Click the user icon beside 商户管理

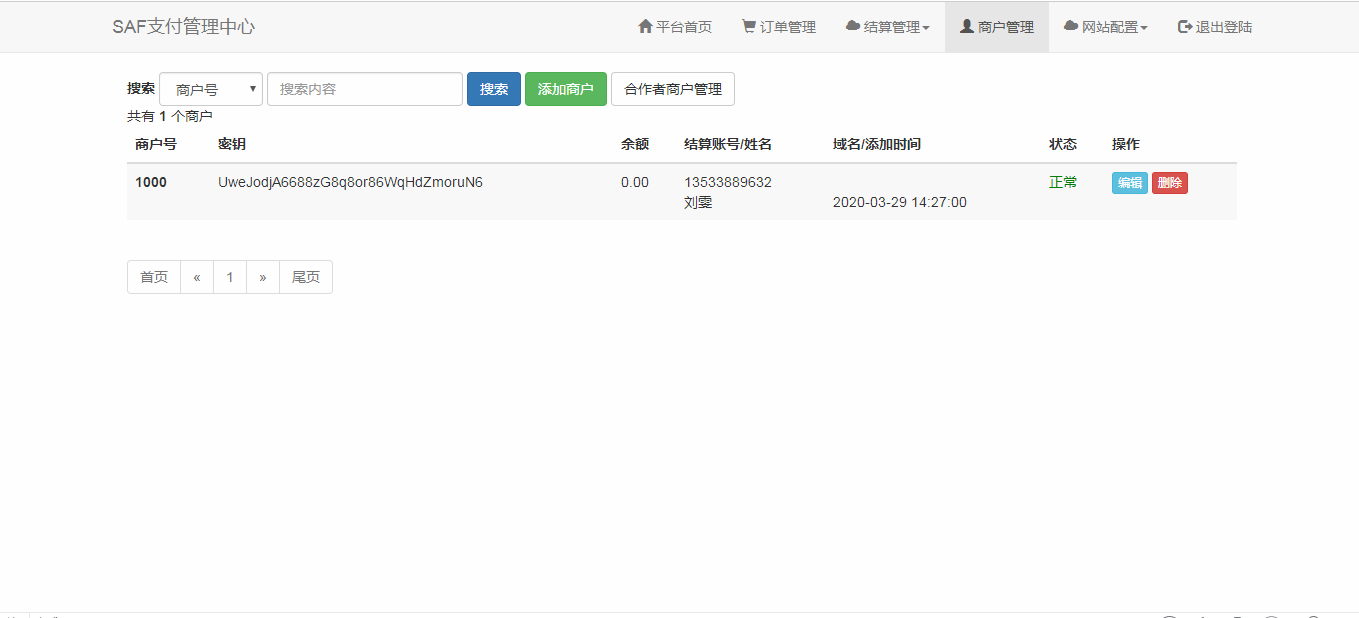[967, 27]
